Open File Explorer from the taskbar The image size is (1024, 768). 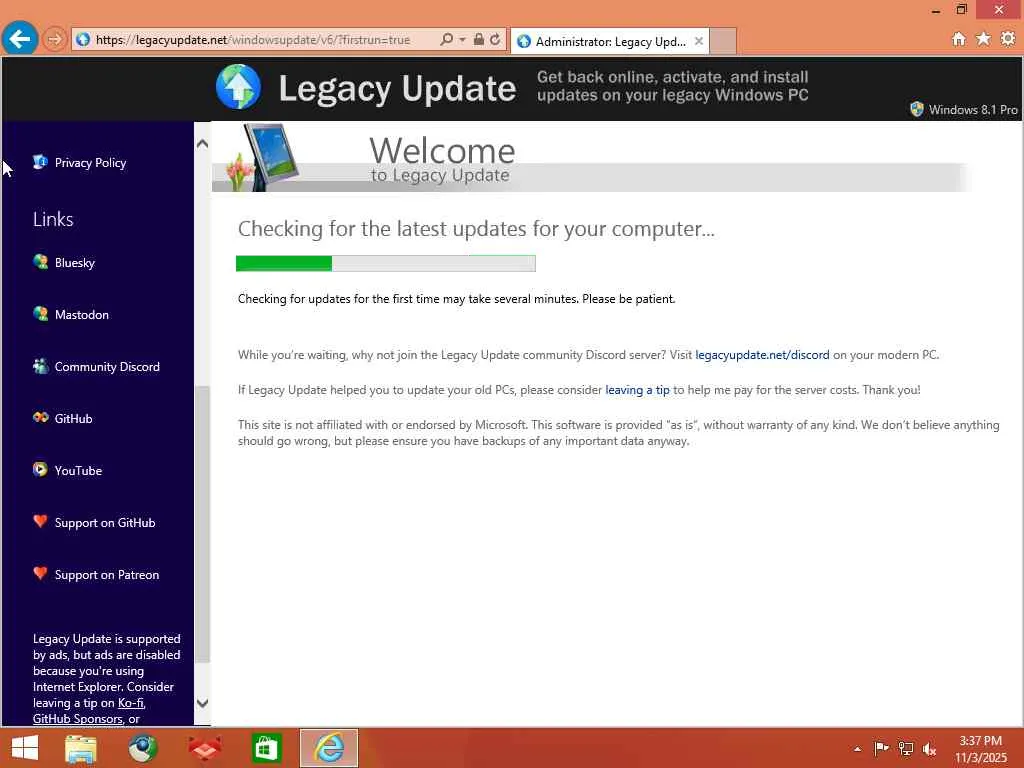[x=81, y=748]
